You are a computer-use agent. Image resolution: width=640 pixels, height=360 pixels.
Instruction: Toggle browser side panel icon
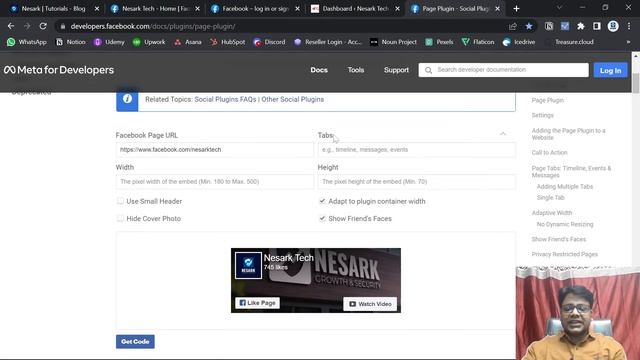[597, 26]
